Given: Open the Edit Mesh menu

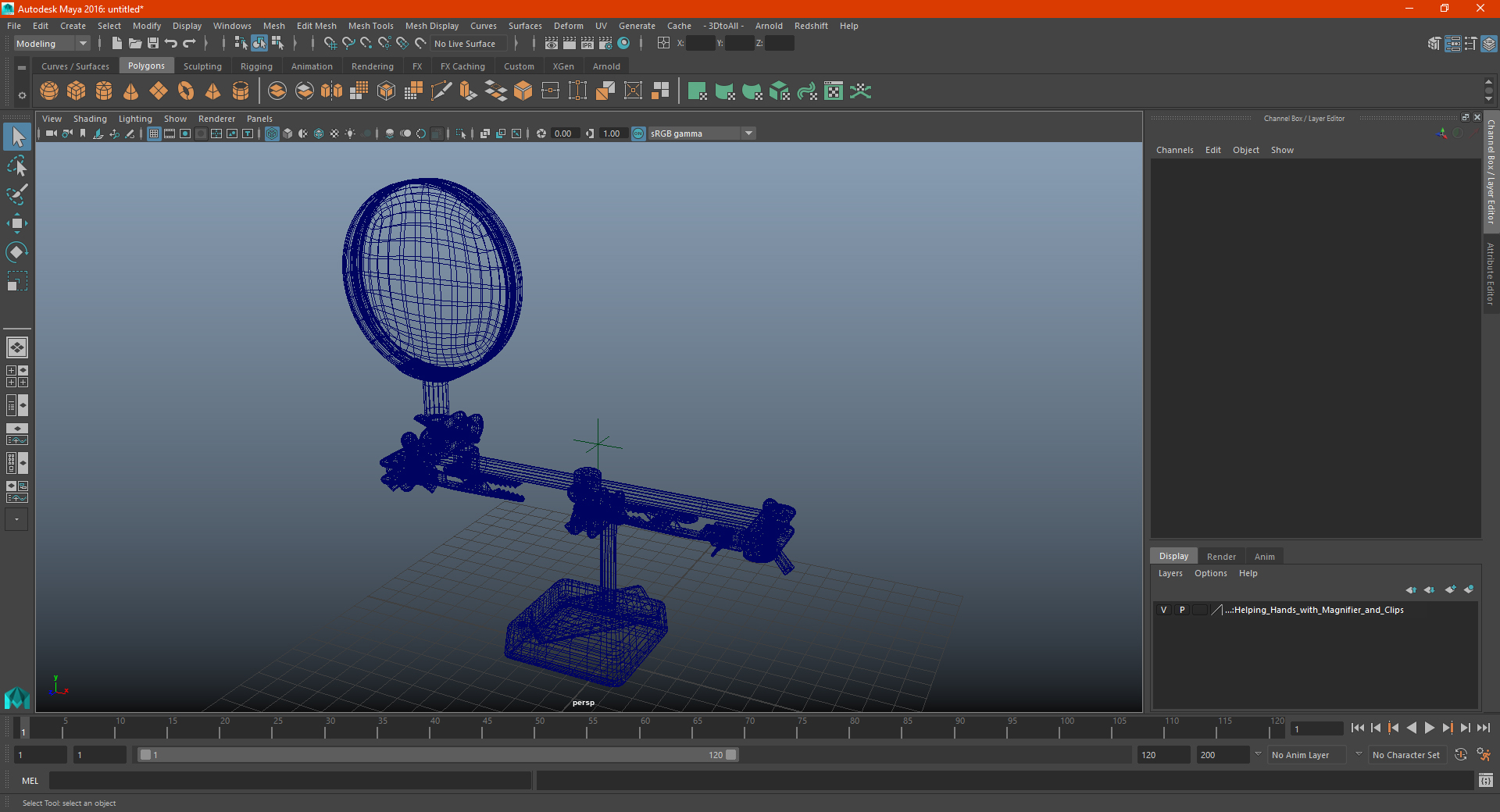Looking at the screenshot, I should coord(316,26).
